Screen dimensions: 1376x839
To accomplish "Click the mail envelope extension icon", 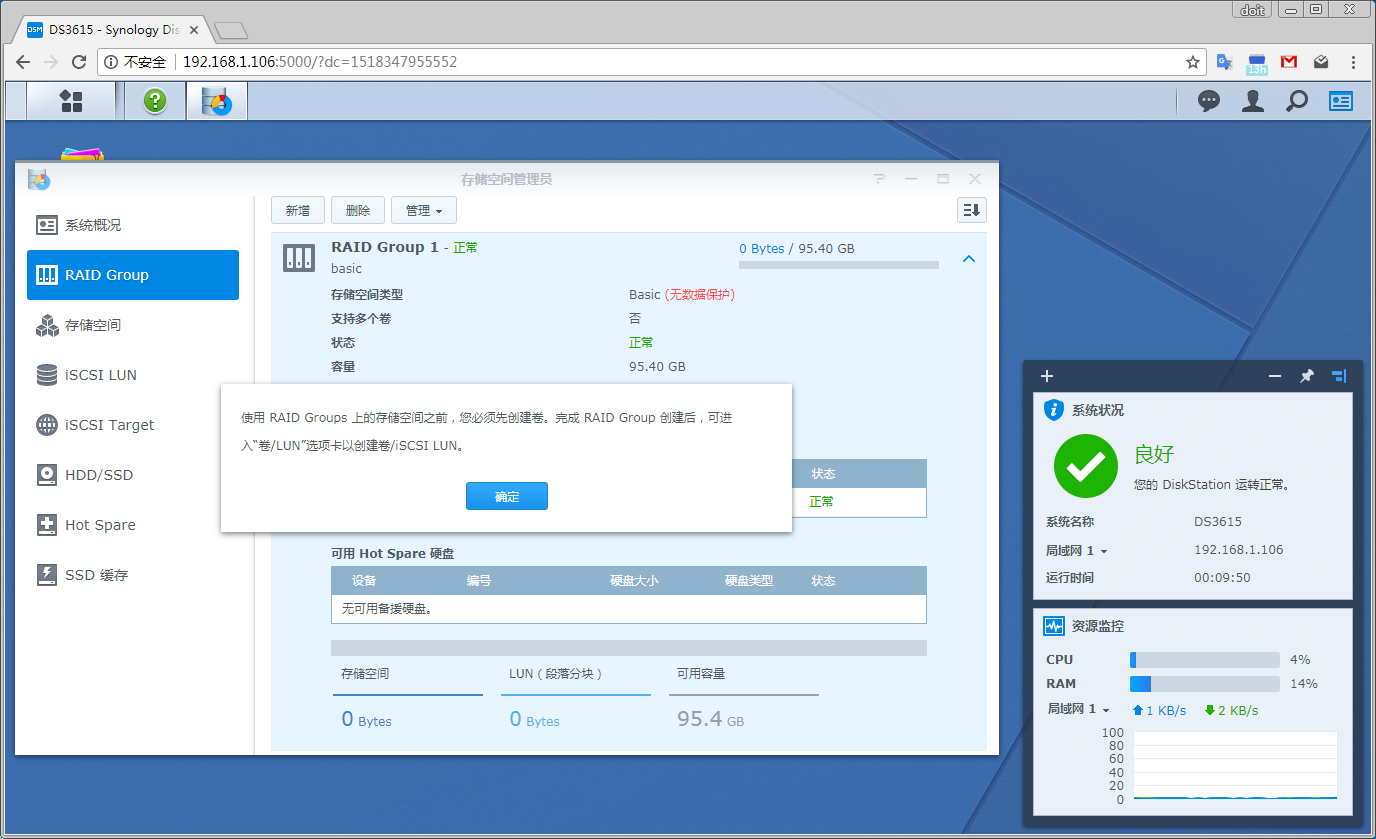I will (1321, 62).
